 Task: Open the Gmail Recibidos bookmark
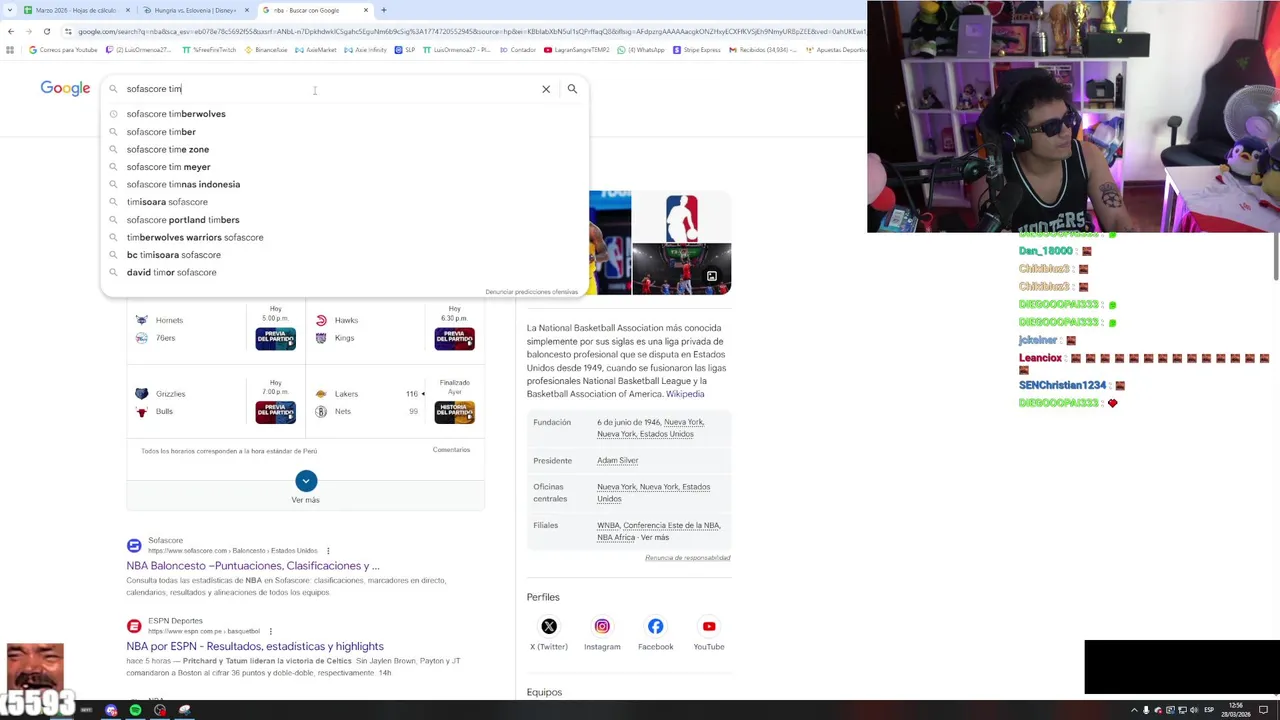[762, 50]
